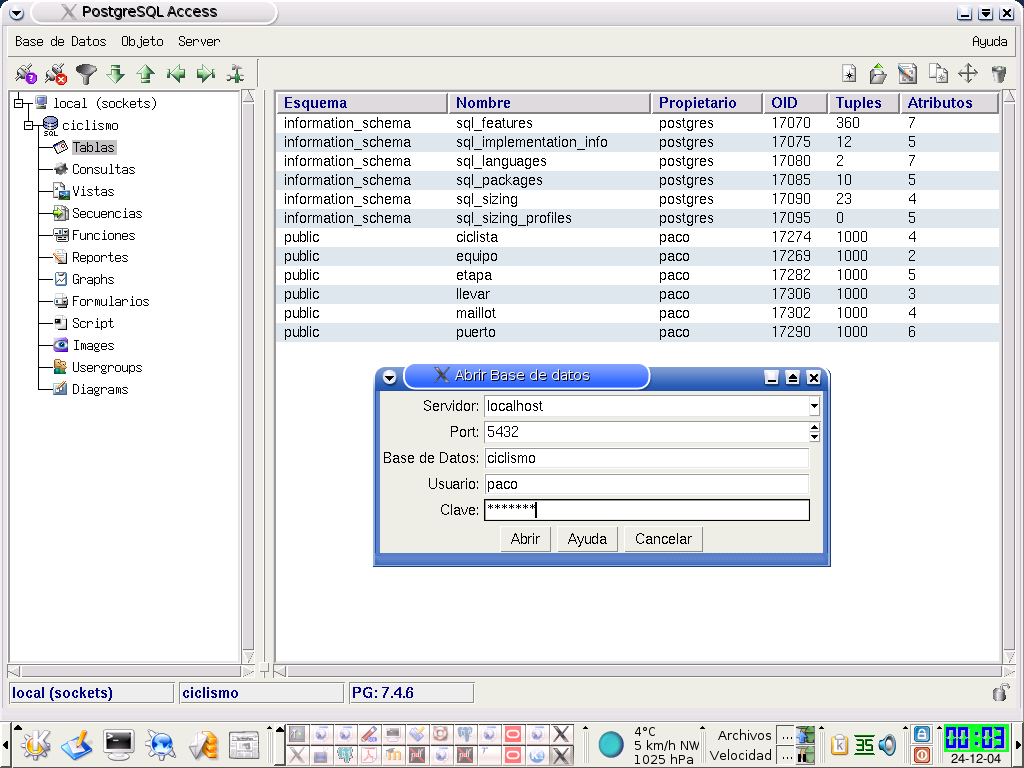The image size is (1024, 768).
Task: Open the KDE K menu launcher
Action: coord(36,744)
